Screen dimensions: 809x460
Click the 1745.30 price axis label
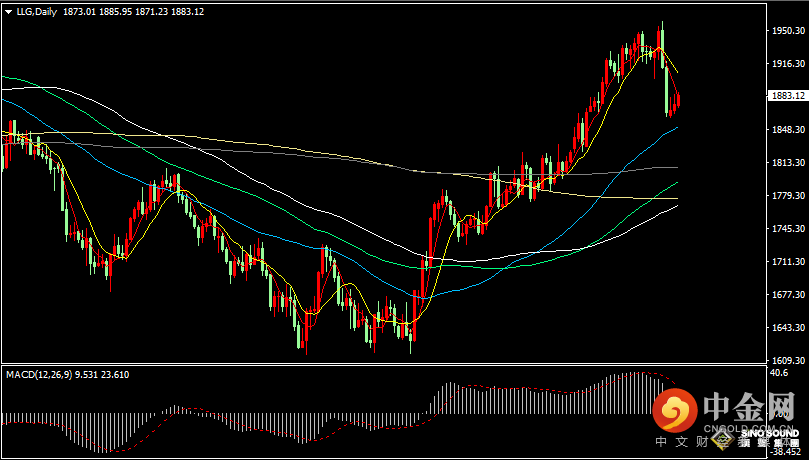click(789, 229)
